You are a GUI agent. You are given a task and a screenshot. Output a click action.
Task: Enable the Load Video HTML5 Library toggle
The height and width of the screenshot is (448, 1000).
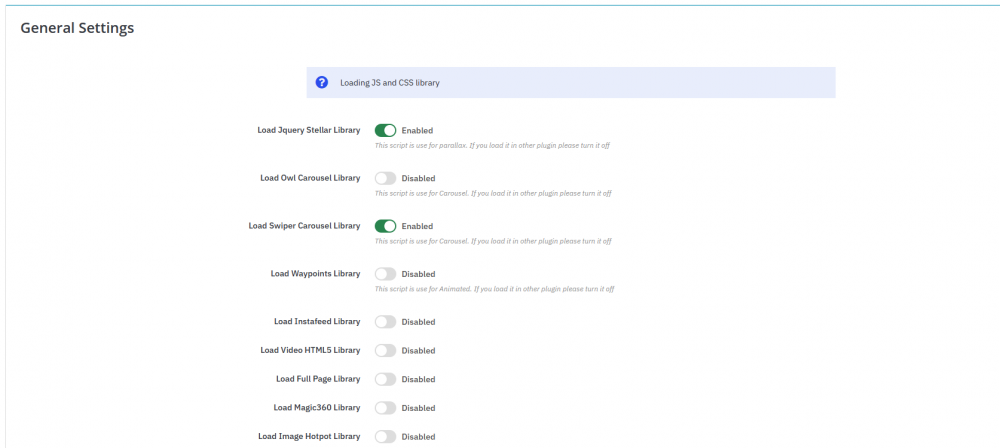coord(385,350)
